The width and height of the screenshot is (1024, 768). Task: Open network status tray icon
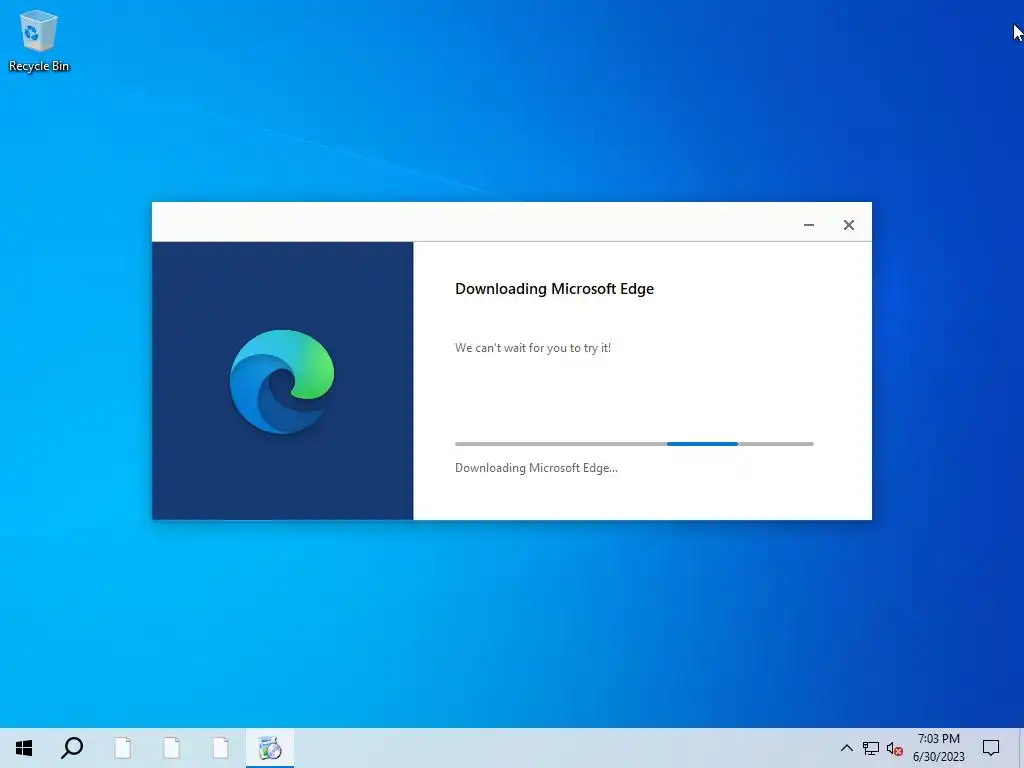[x=871, y=748]
